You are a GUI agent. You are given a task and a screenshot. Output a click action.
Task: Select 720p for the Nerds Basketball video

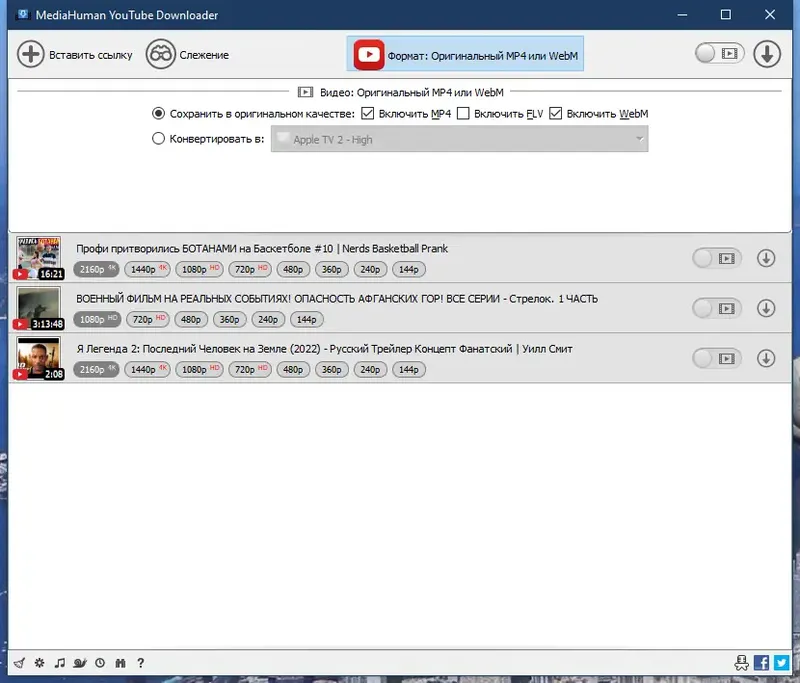pos(250,269)
